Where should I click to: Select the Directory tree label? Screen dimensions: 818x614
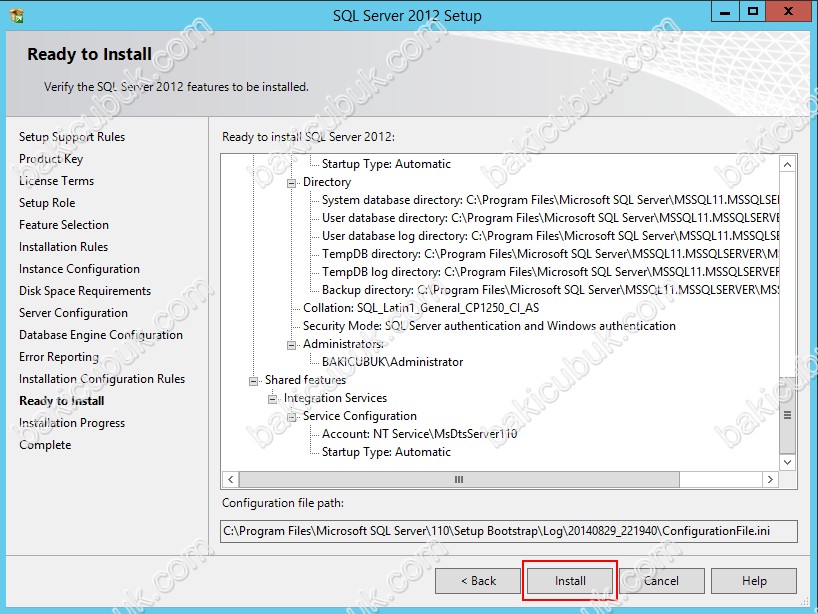(327, 182)
